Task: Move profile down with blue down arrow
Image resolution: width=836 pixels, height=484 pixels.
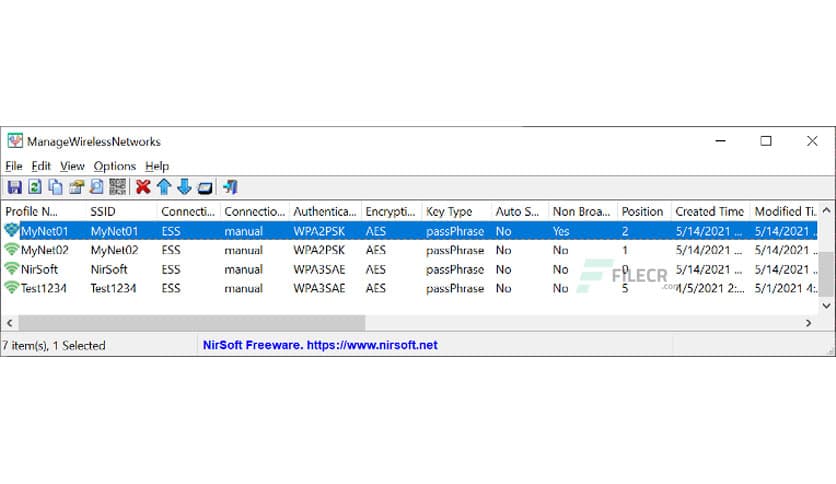Action: coord(184,187)
